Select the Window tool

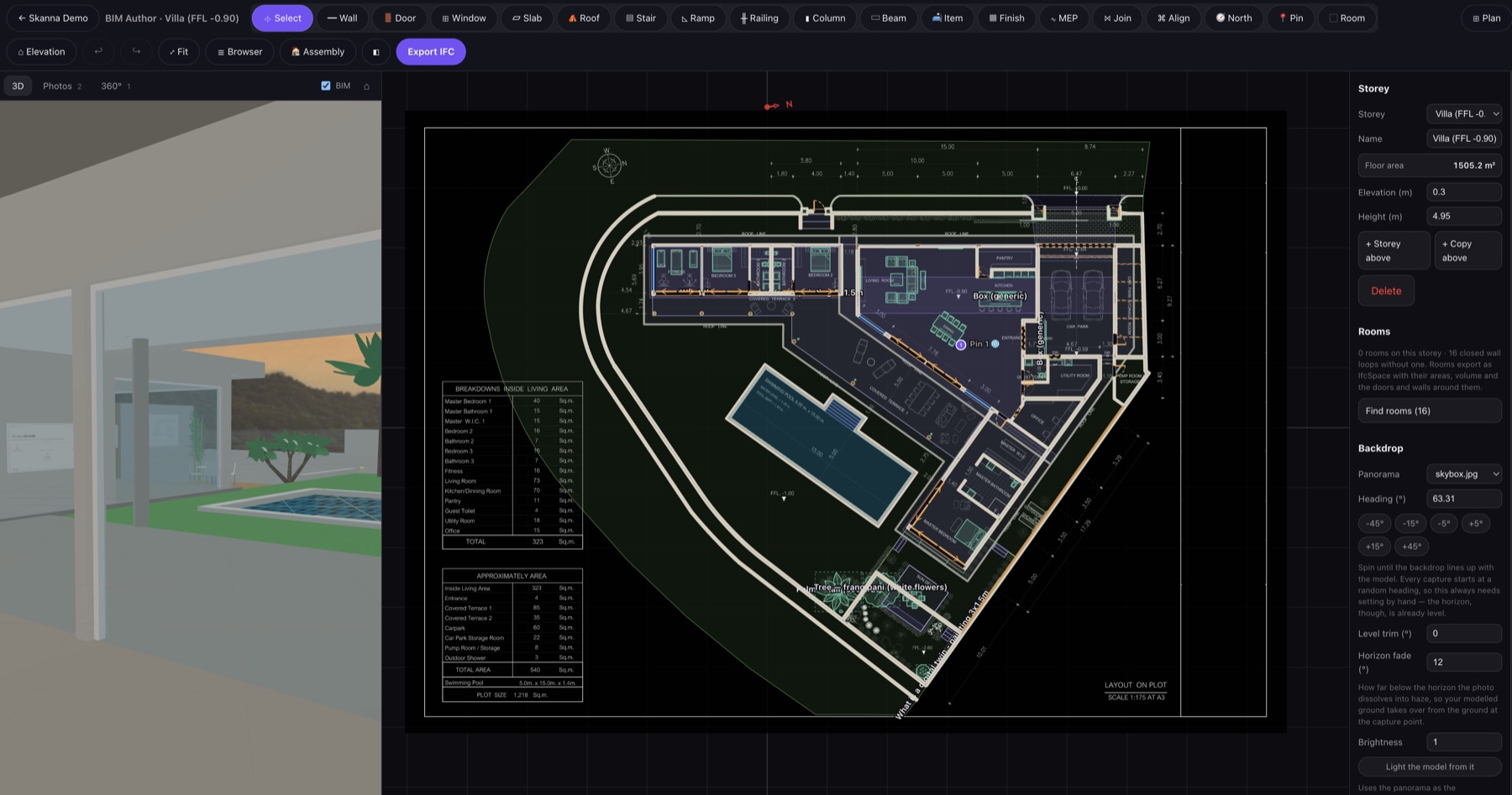click(x=464, y=18)
